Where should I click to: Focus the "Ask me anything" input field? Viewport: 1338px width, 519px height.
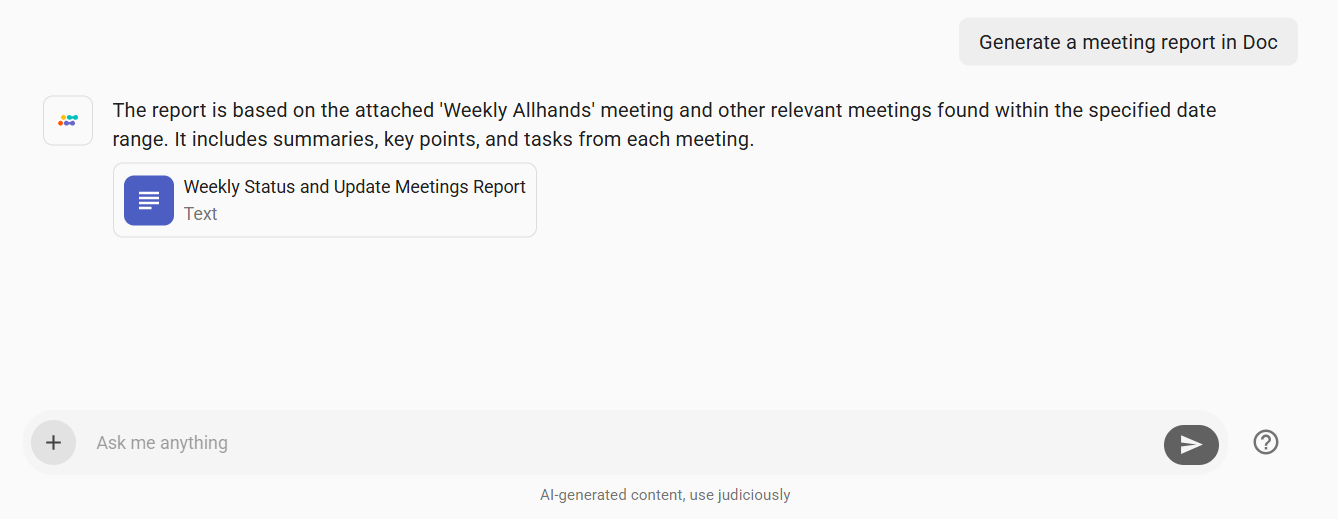coord(620,442)
